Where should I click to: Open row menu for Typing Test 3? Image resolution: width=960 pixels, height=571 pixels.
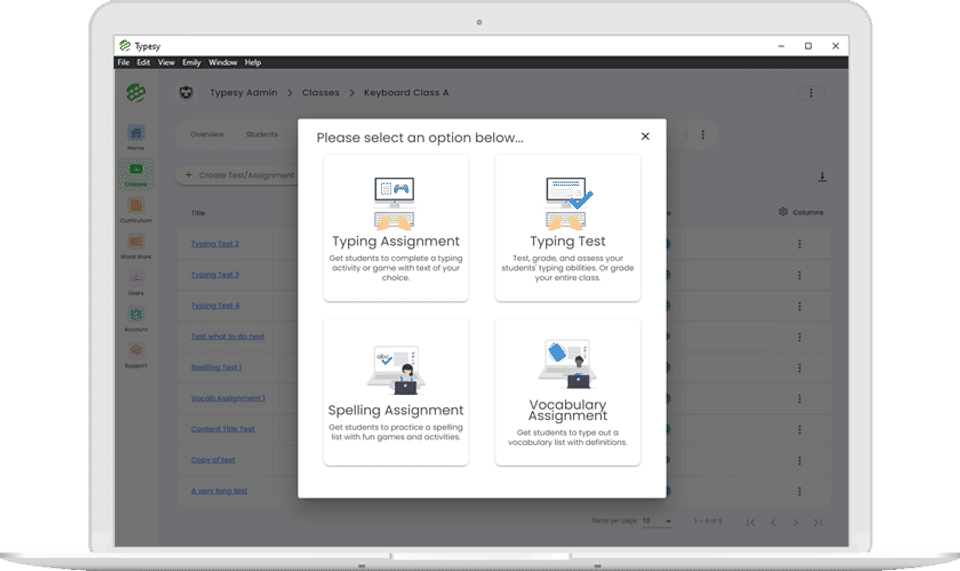(x=799, y=275)
